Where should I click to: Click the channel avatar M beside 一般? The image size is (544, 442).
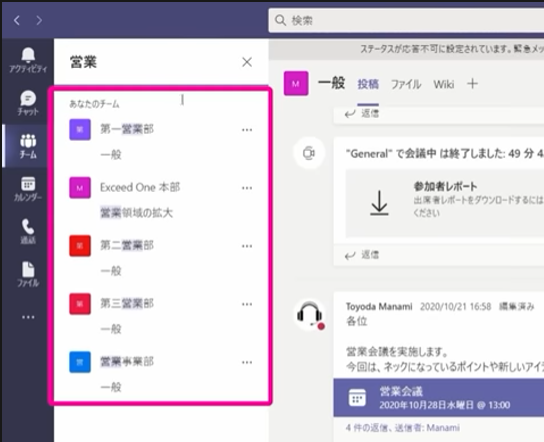click(x=296, y=83)
